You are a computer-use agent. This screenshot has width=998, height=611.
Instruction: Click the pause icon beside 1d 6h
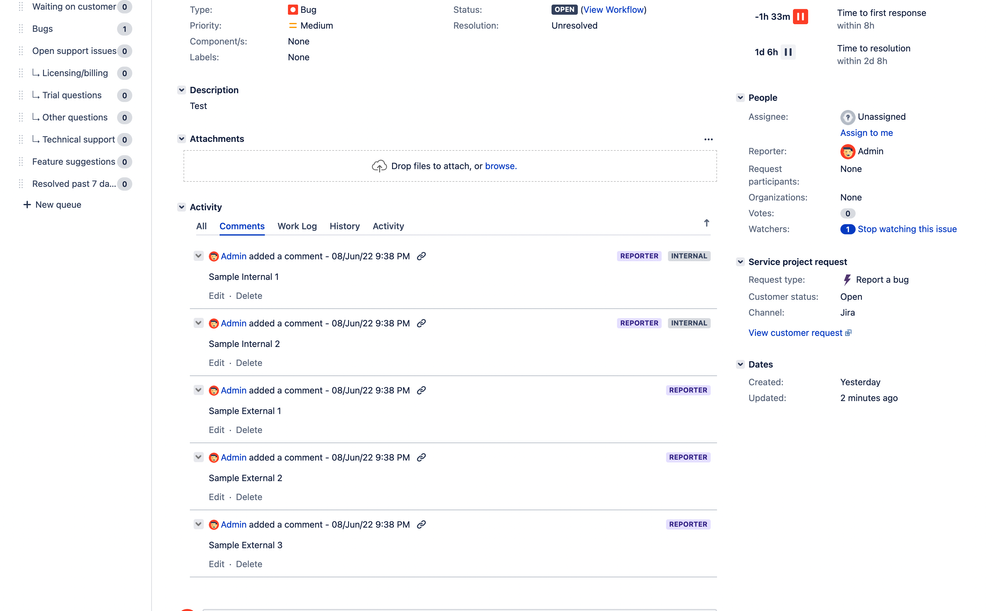point(788,52)
